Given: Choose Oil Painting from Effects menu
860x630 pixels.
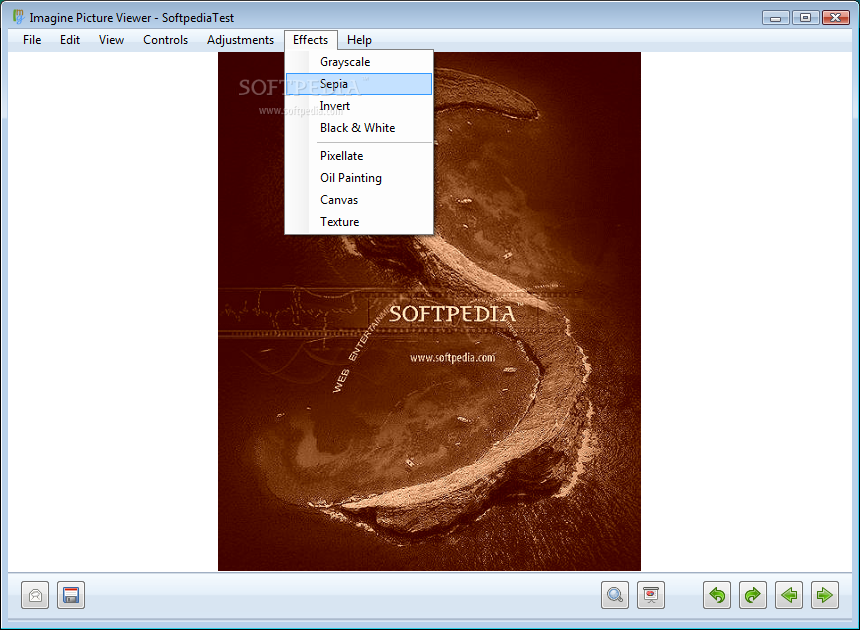Looking at the screenshot, I should [359, 178].
